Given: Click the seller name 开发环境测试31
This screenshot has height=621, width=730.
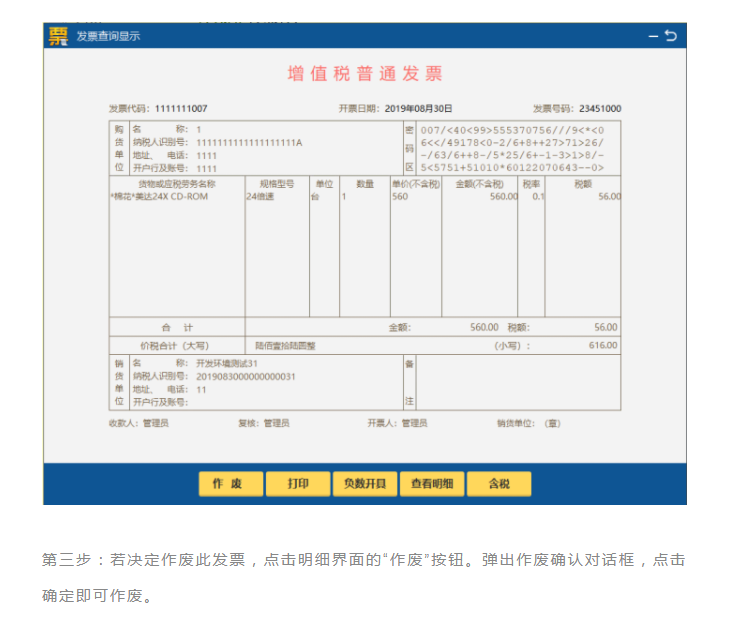Looking at the screenshot, I should 227,363.
